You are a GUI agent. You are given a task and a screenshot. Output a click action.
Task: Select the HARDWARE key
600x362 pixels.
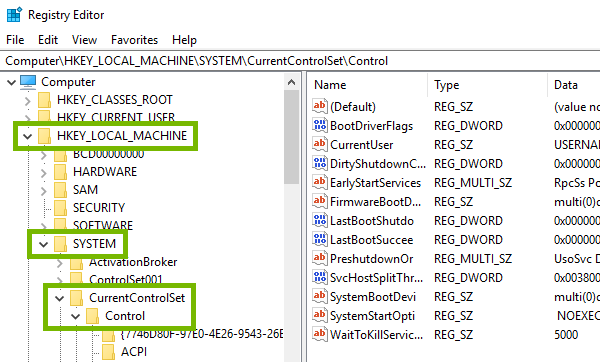click(x=105, y=172)
